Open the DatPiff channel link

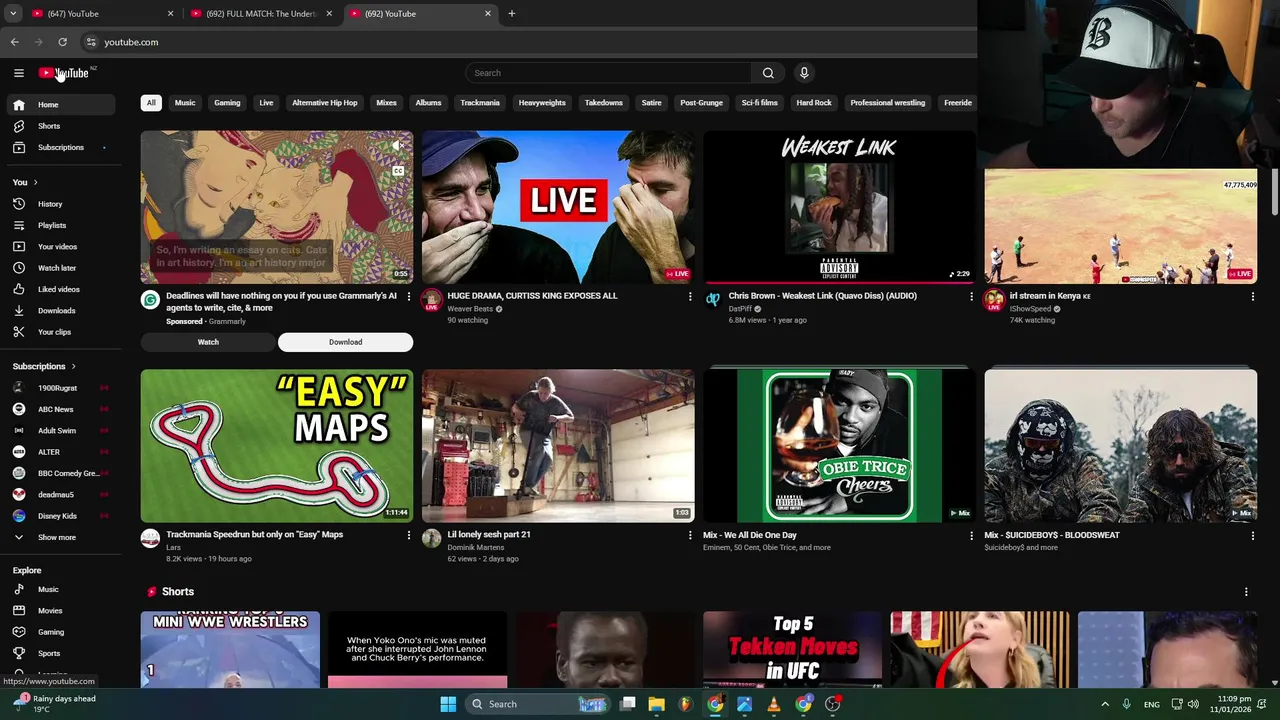click(x=740, y=309)
